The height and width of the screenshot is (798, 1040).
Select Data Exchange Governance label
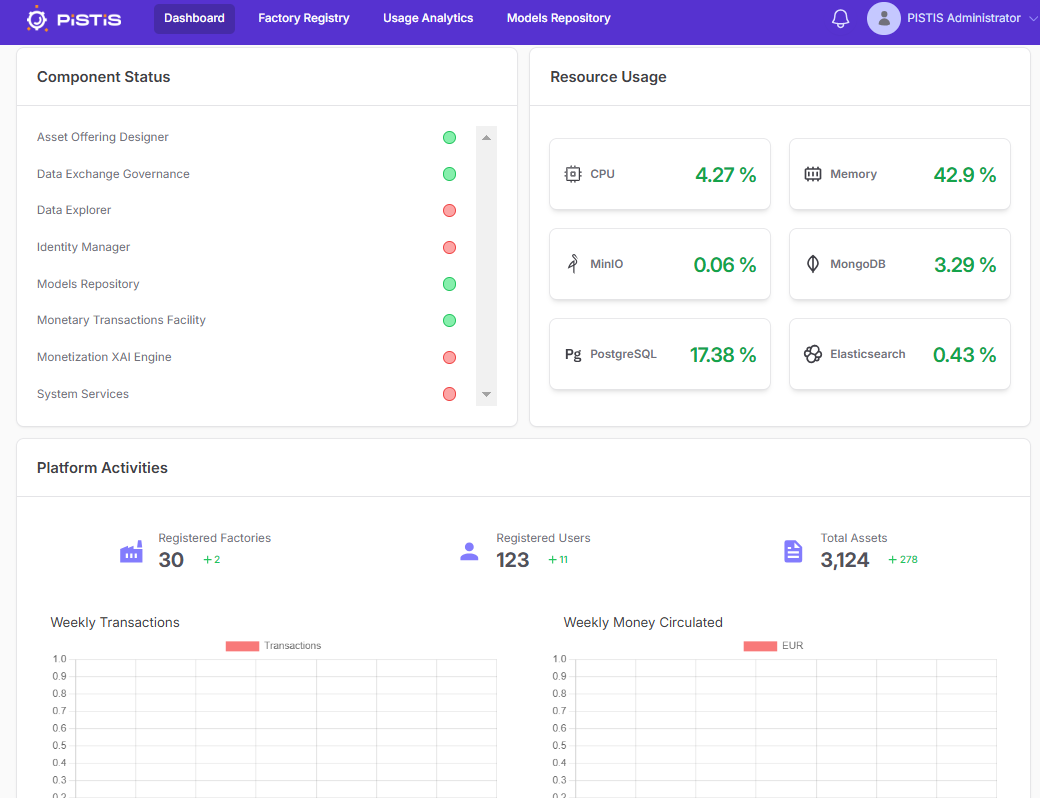coord(113,174)
